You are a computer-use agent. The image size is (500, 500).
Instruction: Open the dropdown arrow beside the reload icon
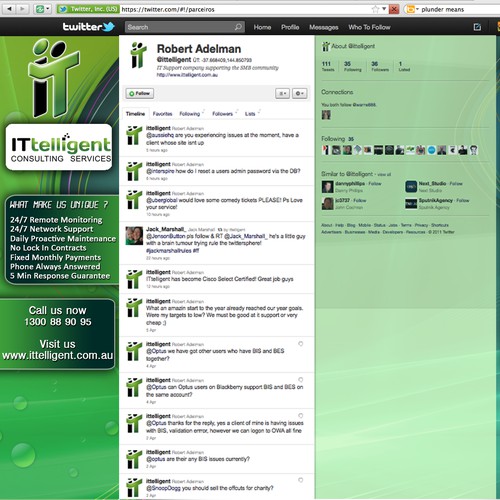point(48,9)
